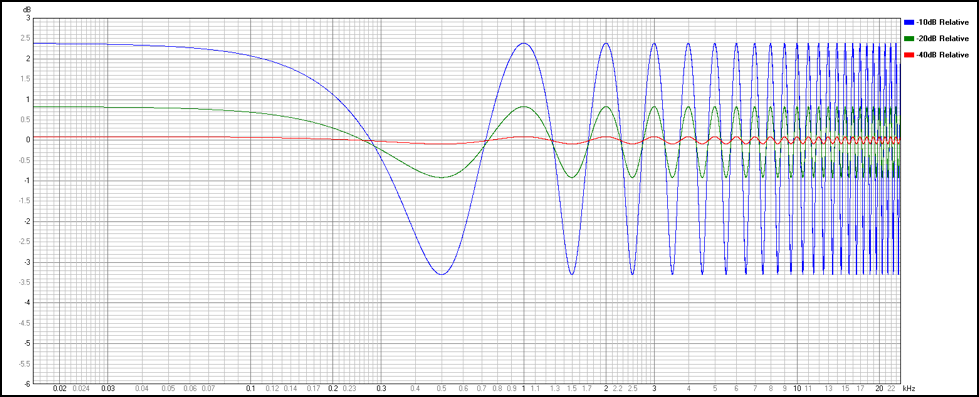
Task: Click the green curve's peak at 1 kHz
Action: click(x=524, y=106)
